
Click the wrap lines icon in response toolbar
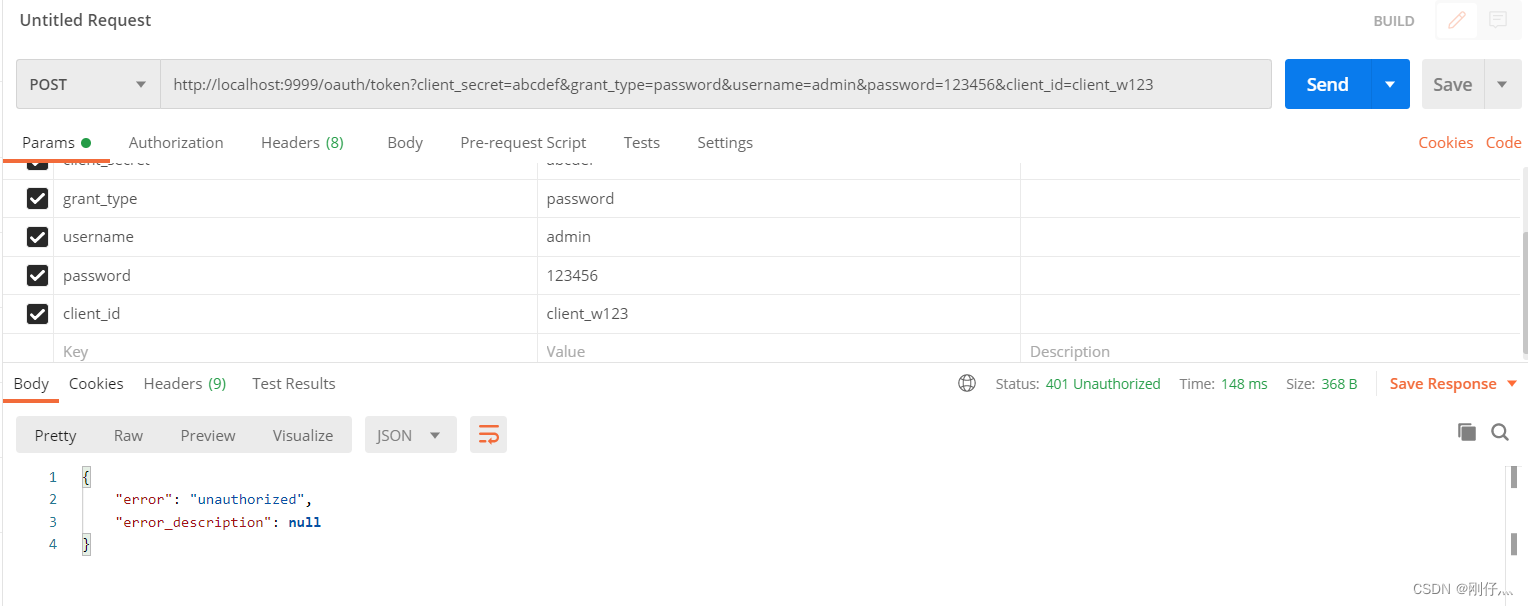click(489, 435)
